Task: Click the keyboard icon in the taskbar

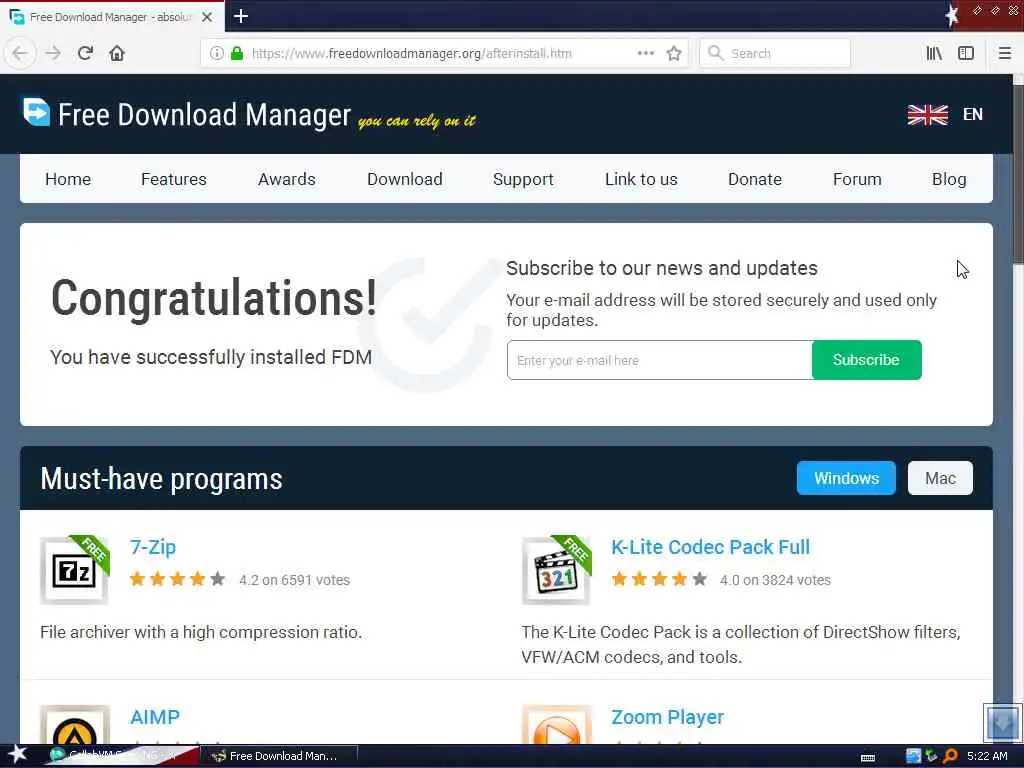Action: [x=868, y=758]
